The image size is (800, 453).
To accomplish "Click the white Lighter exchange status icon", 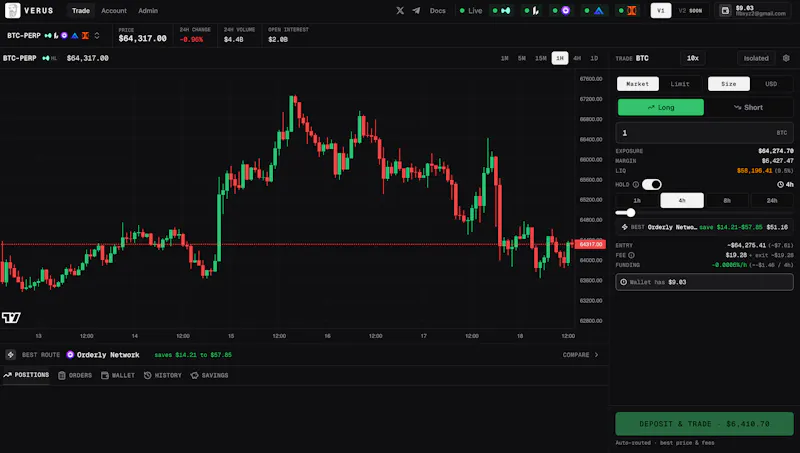I will 535,11.
